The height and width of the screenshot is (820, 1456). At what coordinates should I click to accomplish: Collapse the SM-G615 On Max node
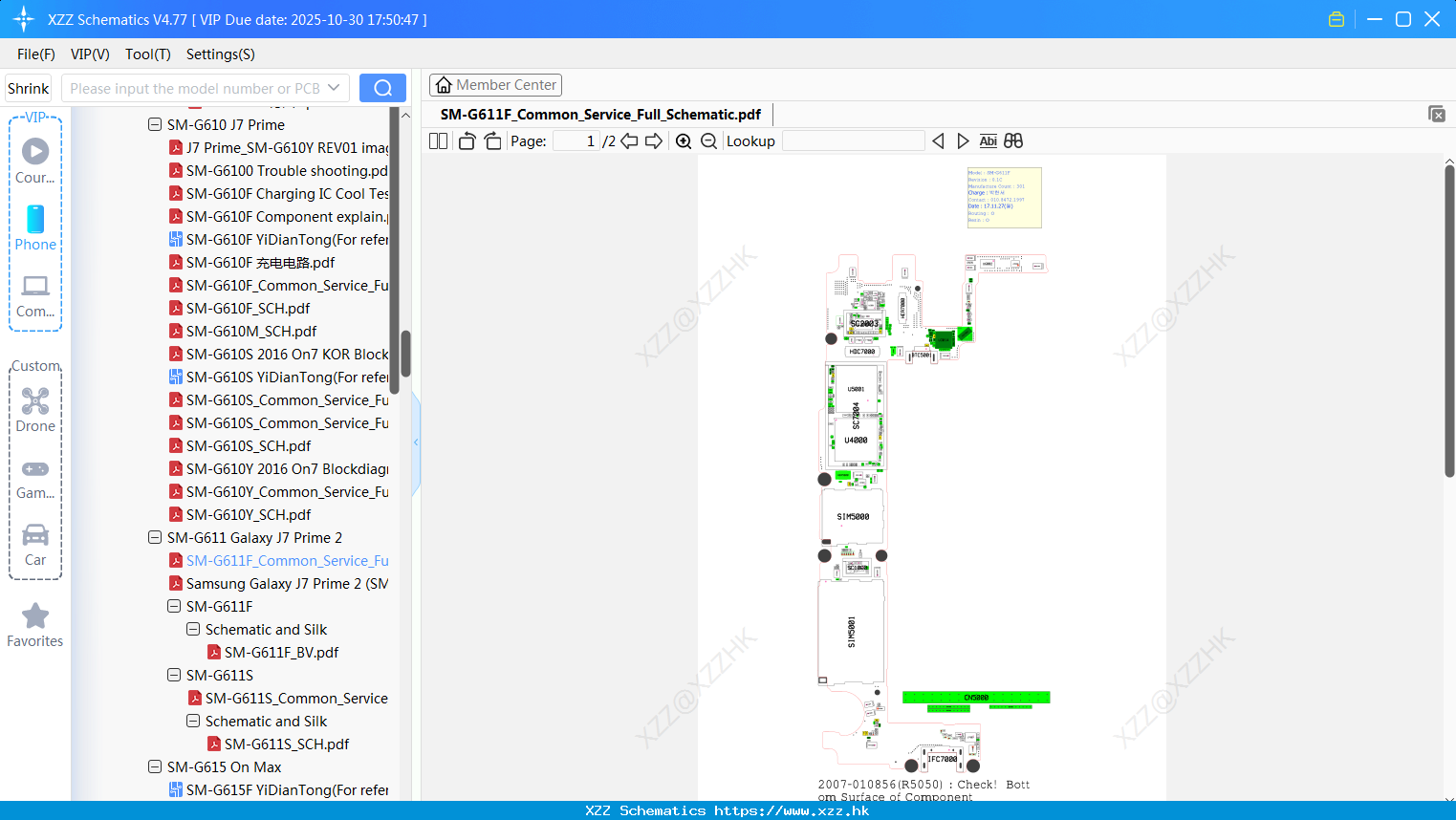(x=155, y=766)
